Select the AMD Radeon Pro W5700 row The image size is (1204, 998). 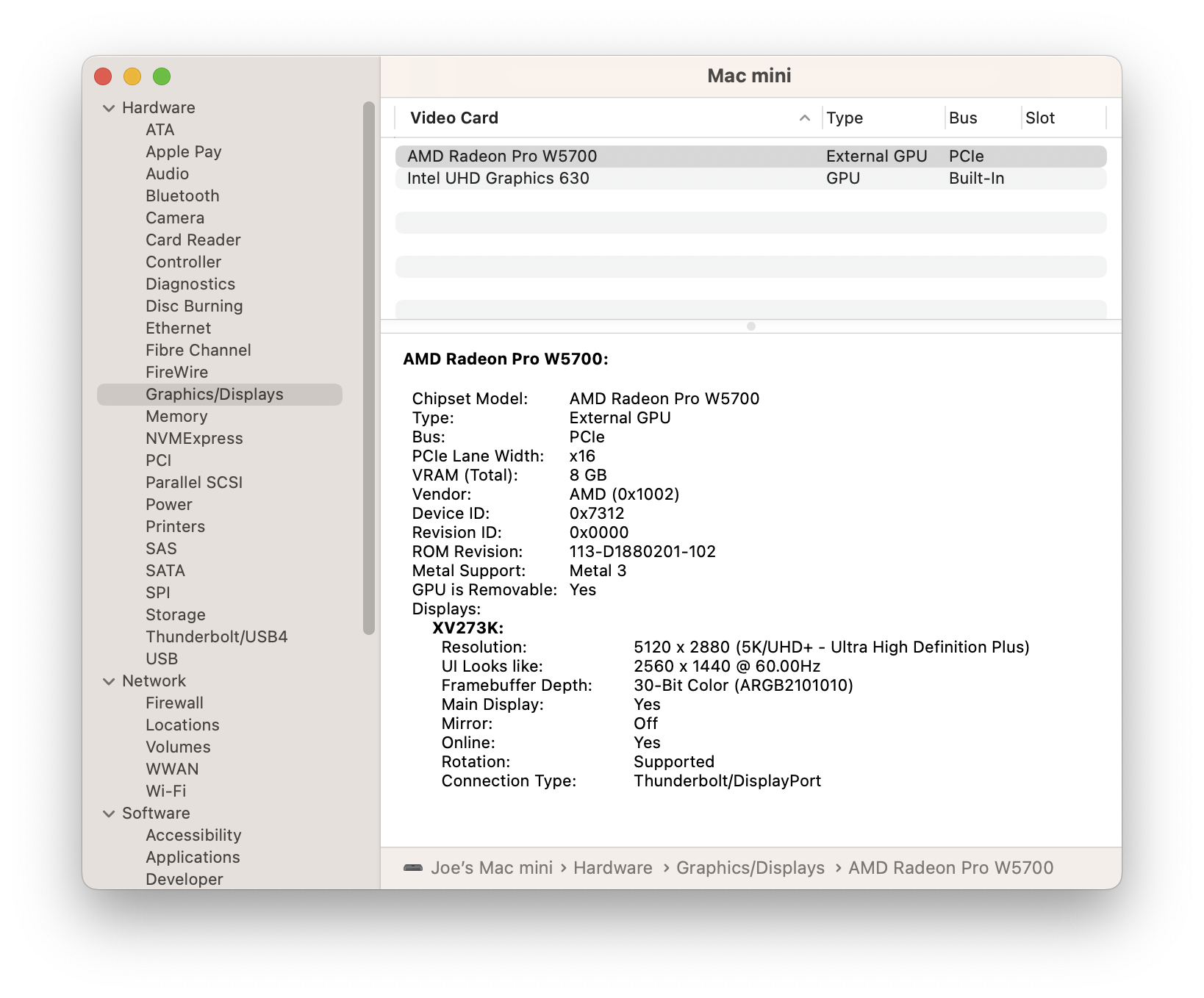[751, 157]
